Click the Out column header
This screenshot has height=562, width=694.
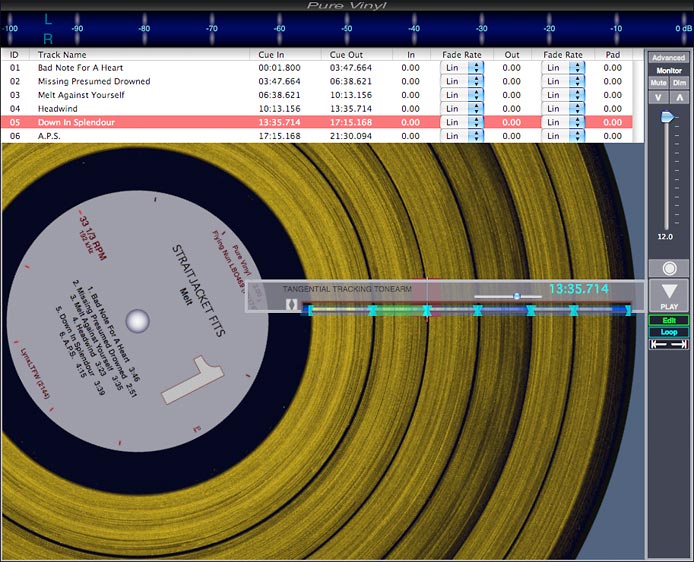tap(512, 55)
